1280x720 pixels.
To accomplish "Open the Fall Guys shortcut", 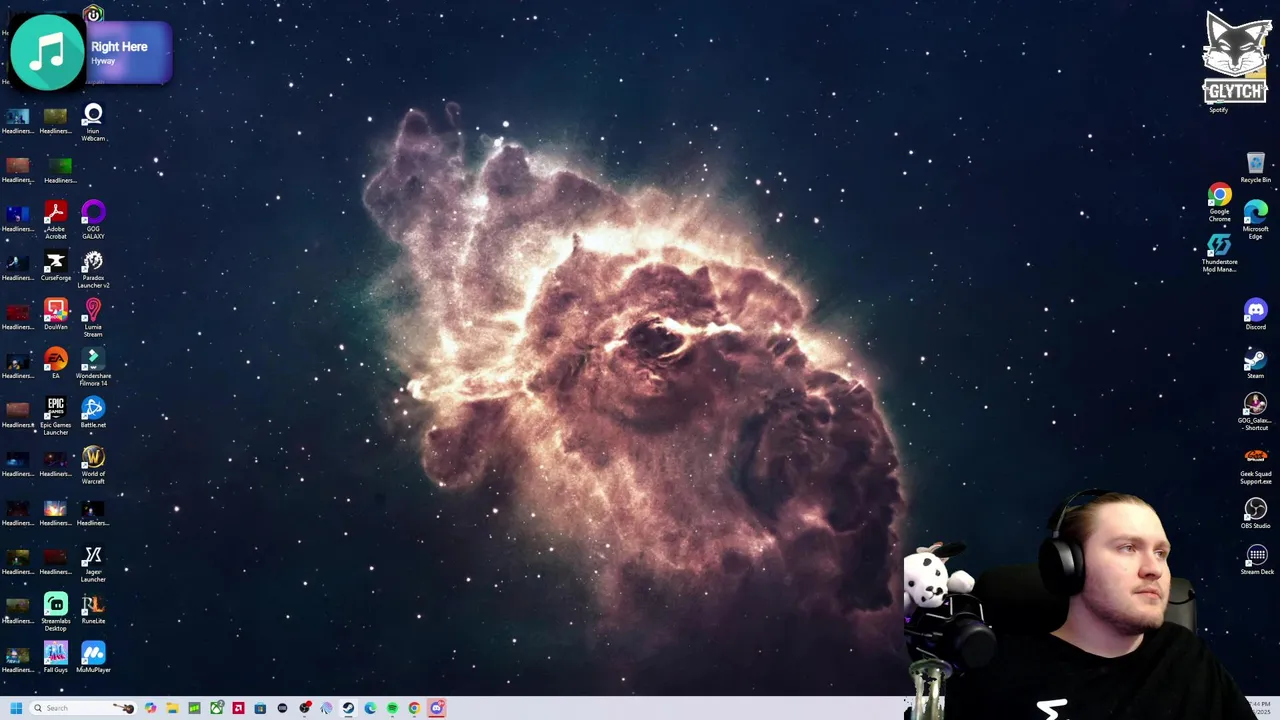I will tap(55, 657).
